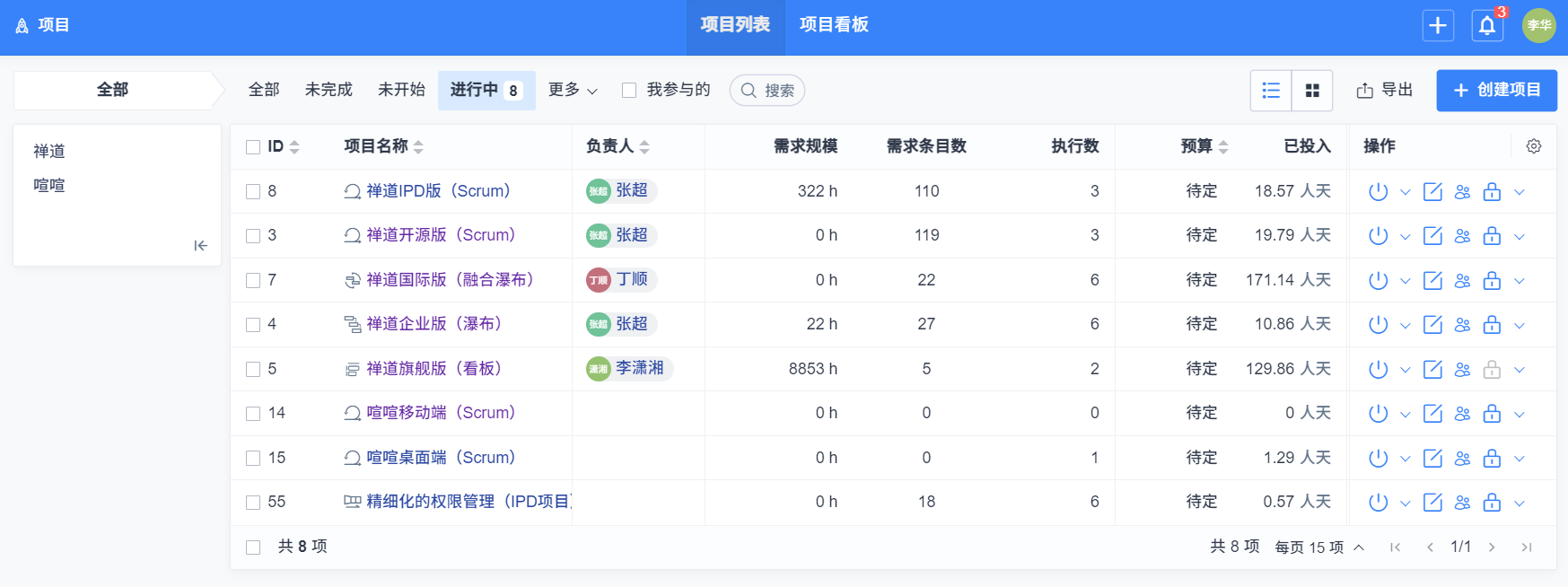Switch to list view layout

tap(1271, 91)
